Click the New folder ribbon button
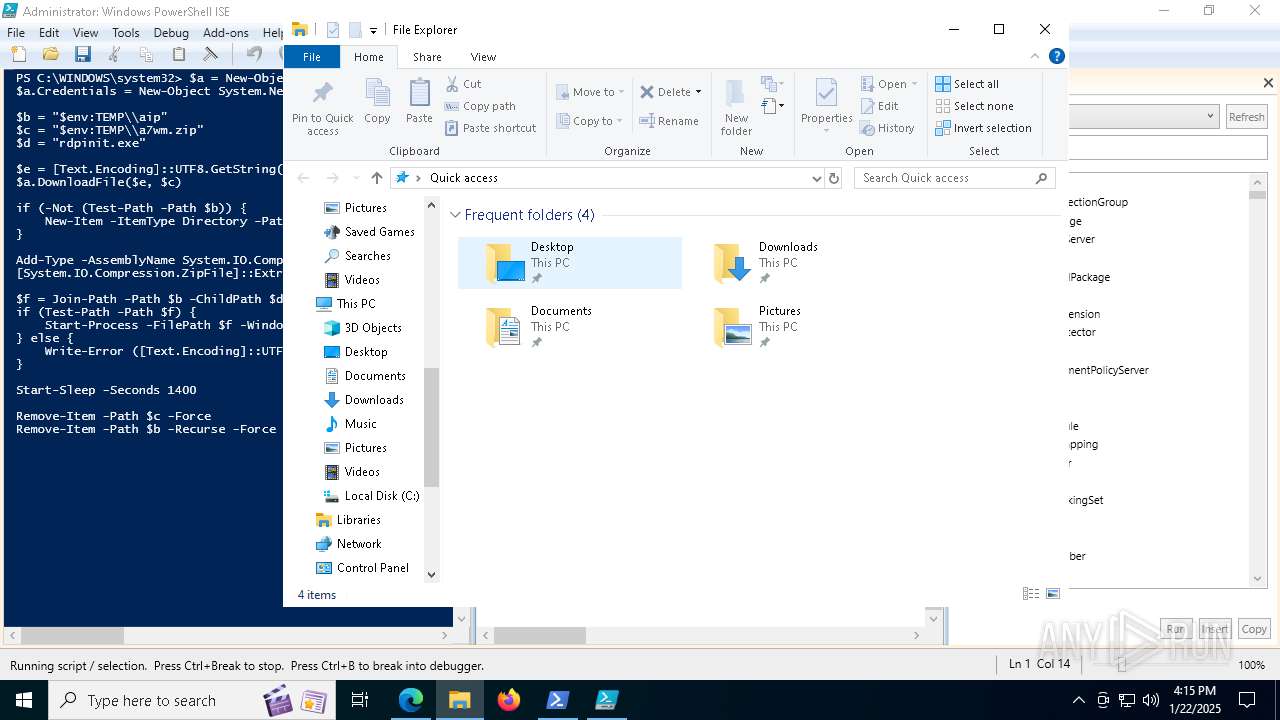Image resolution: width=1280 pixels, height=720 pixels. [736, 107]
